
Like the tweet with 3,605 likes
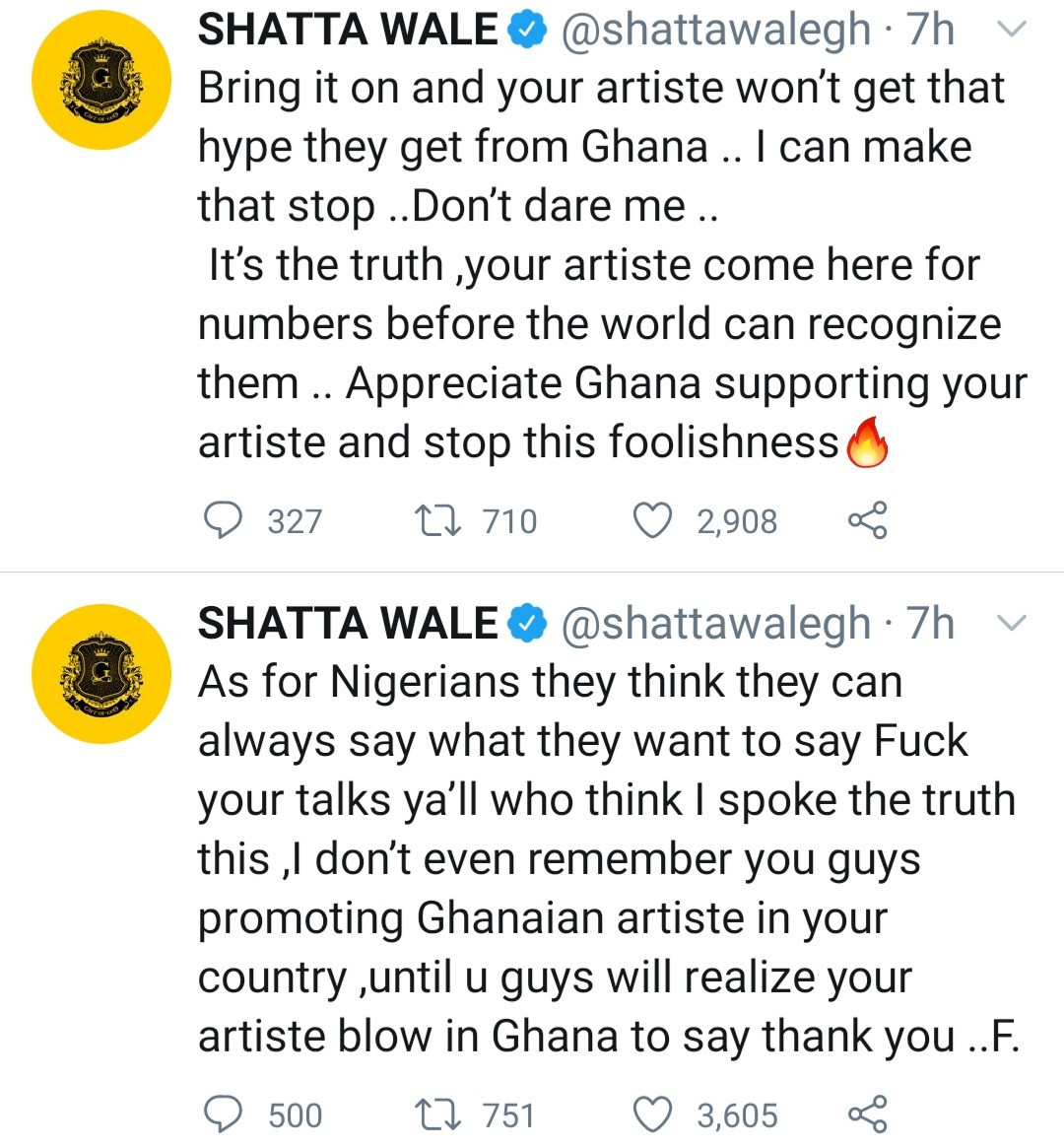[x=652, y=1115]
